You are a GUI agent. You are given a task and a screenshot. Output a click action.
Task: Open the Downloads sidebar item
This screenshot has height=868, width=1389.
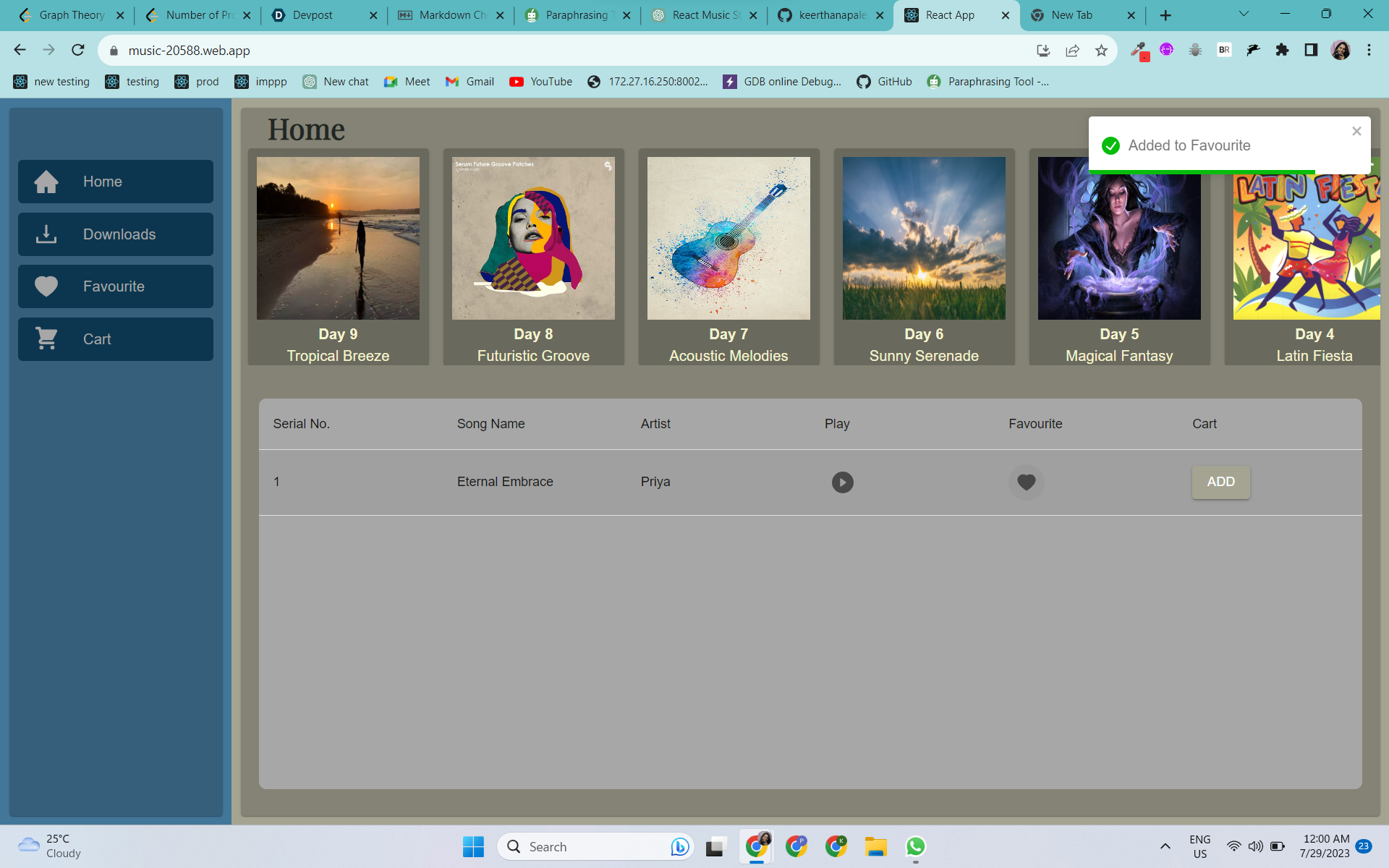(x=116, y=234)
